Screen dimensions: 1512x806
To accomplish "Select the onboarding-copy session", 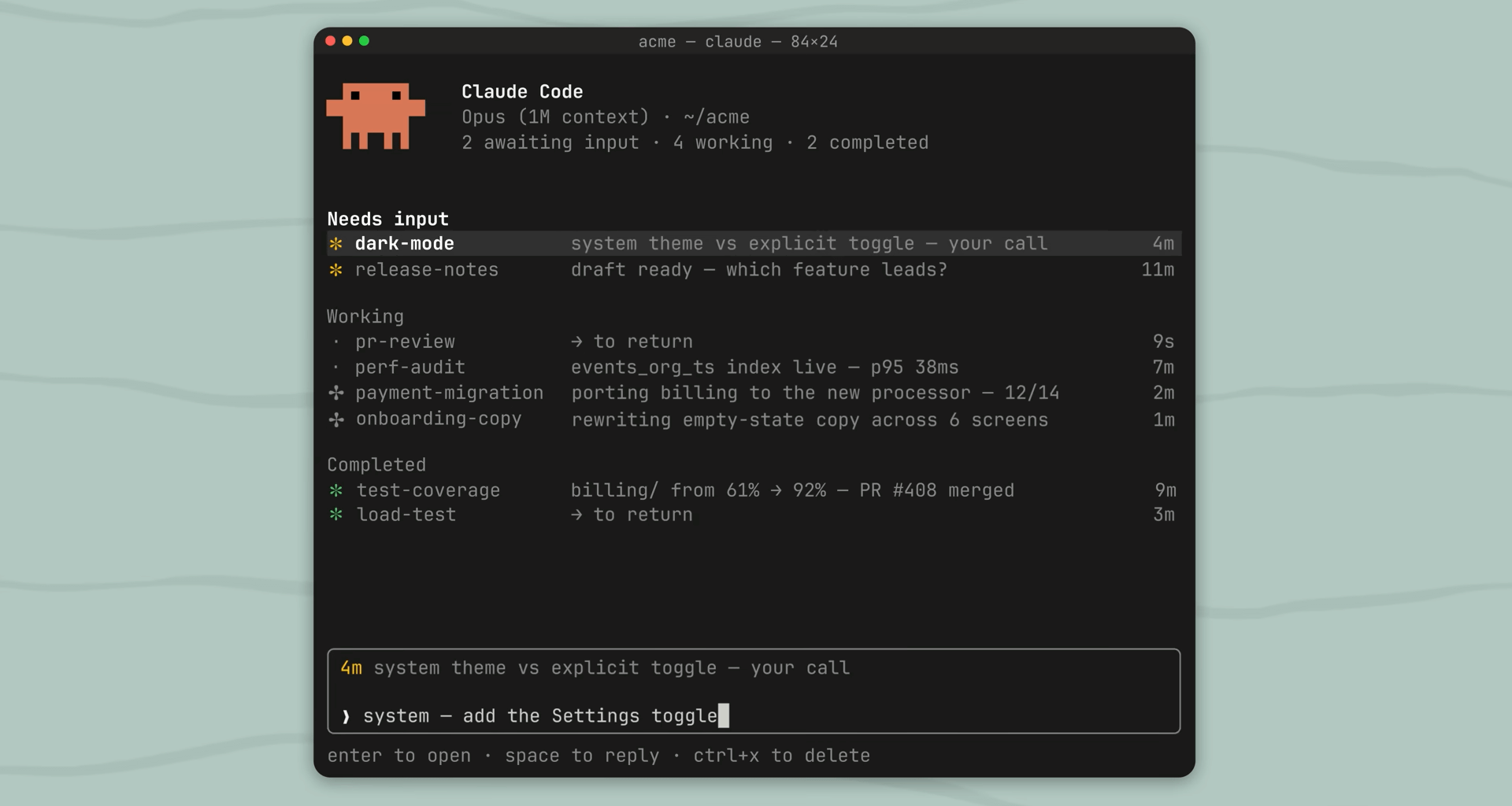I will [x=754, y=420].
